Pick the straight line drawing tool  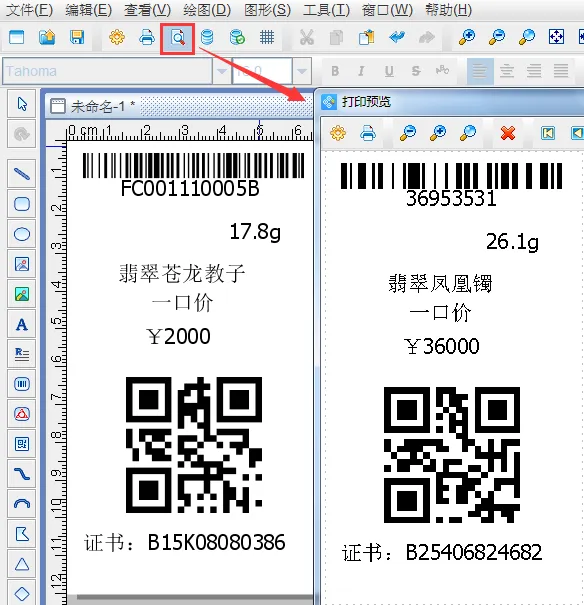pos(22,174)
